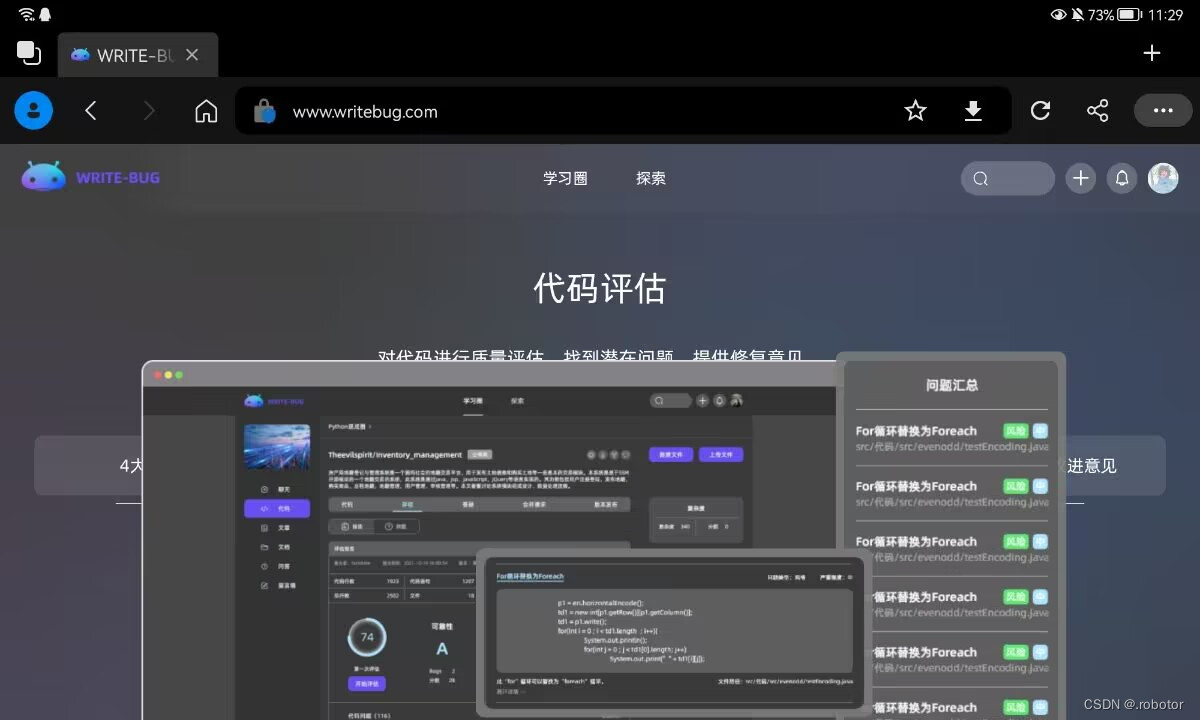1200x720 pixels.
Task: Click 文章 in the preview sidebar
Action: click(x=277, y=527)
